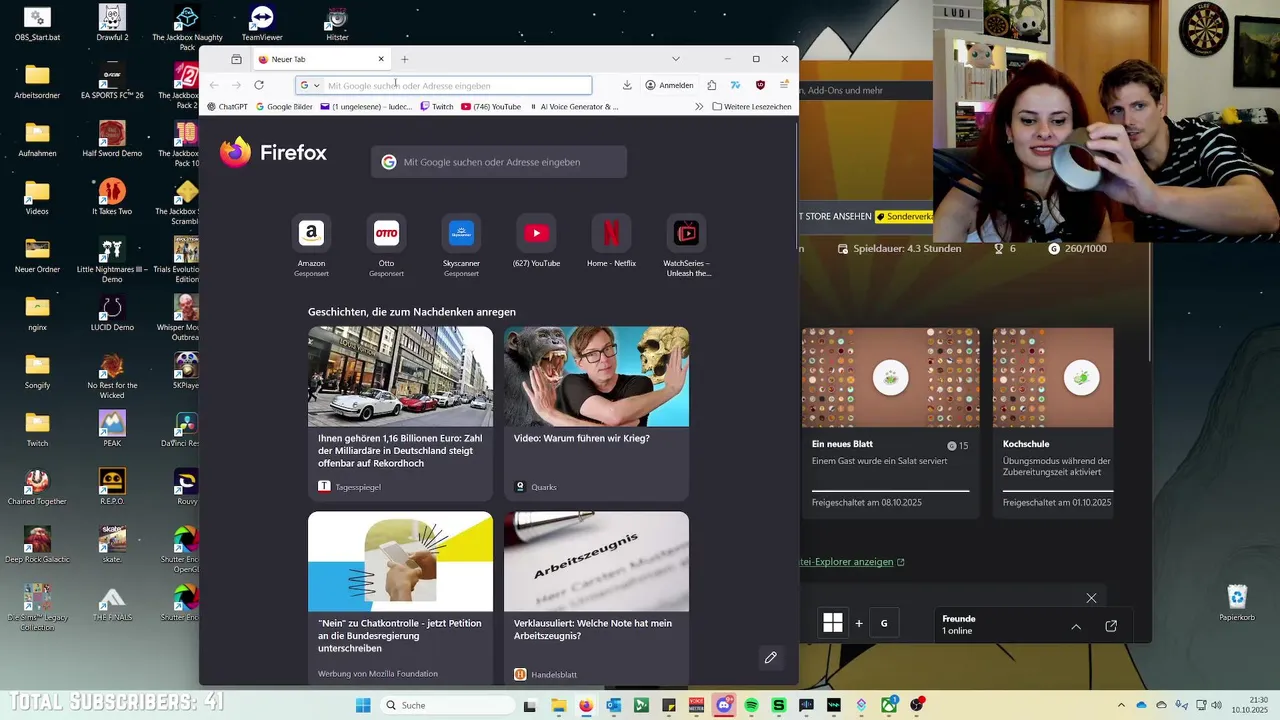
Task: Open a new tab with plus icon
Action: (x=404, y=59)
